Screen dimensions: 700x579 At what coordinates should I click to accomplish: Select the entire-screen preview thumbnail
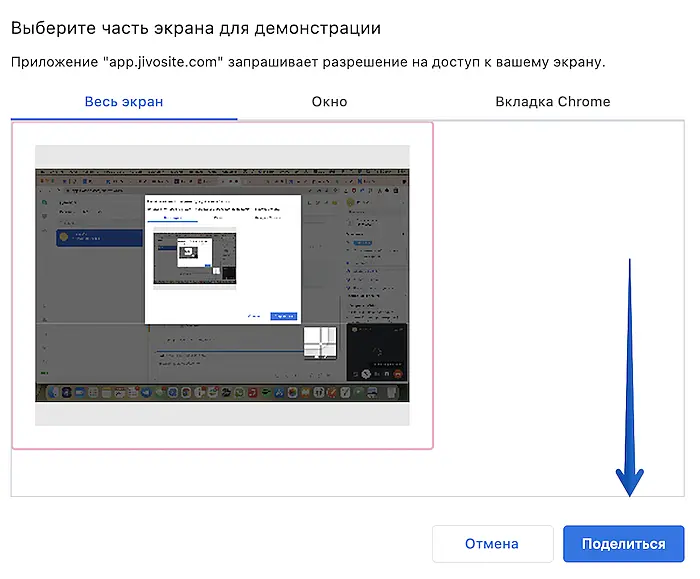pos(222,285)
